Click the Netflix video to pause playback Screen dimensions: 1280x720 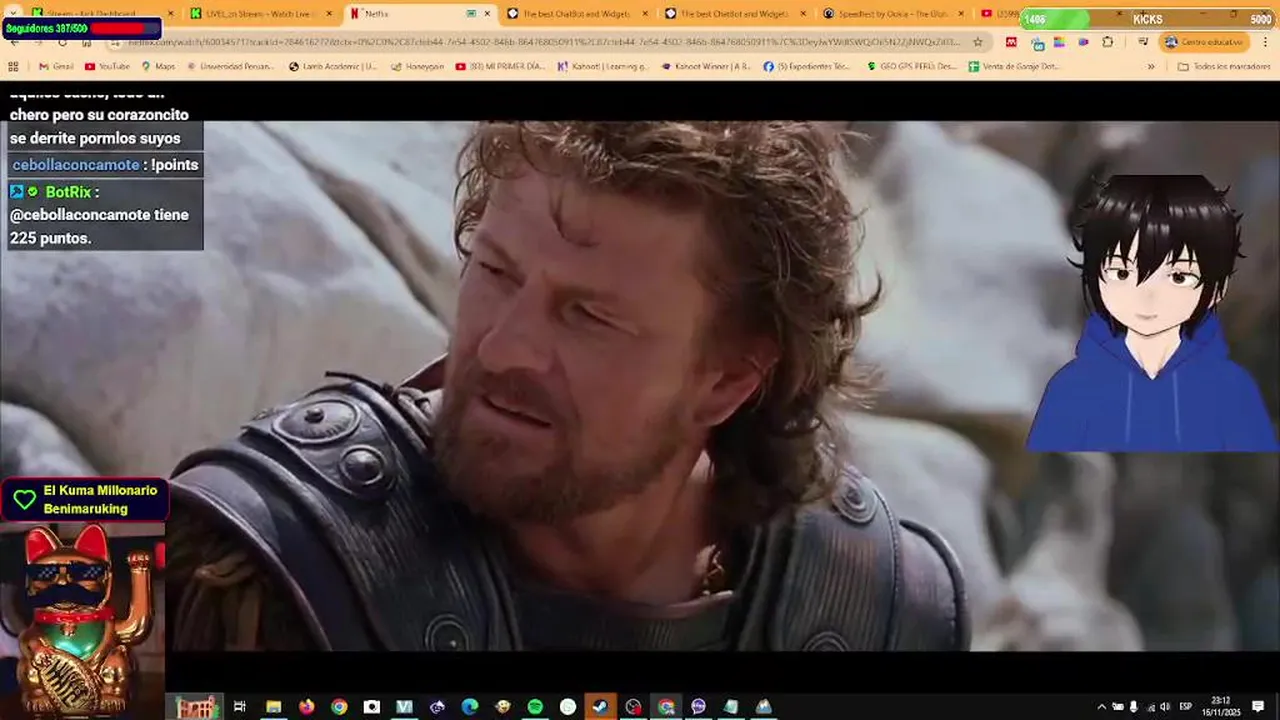pos(640,385)
